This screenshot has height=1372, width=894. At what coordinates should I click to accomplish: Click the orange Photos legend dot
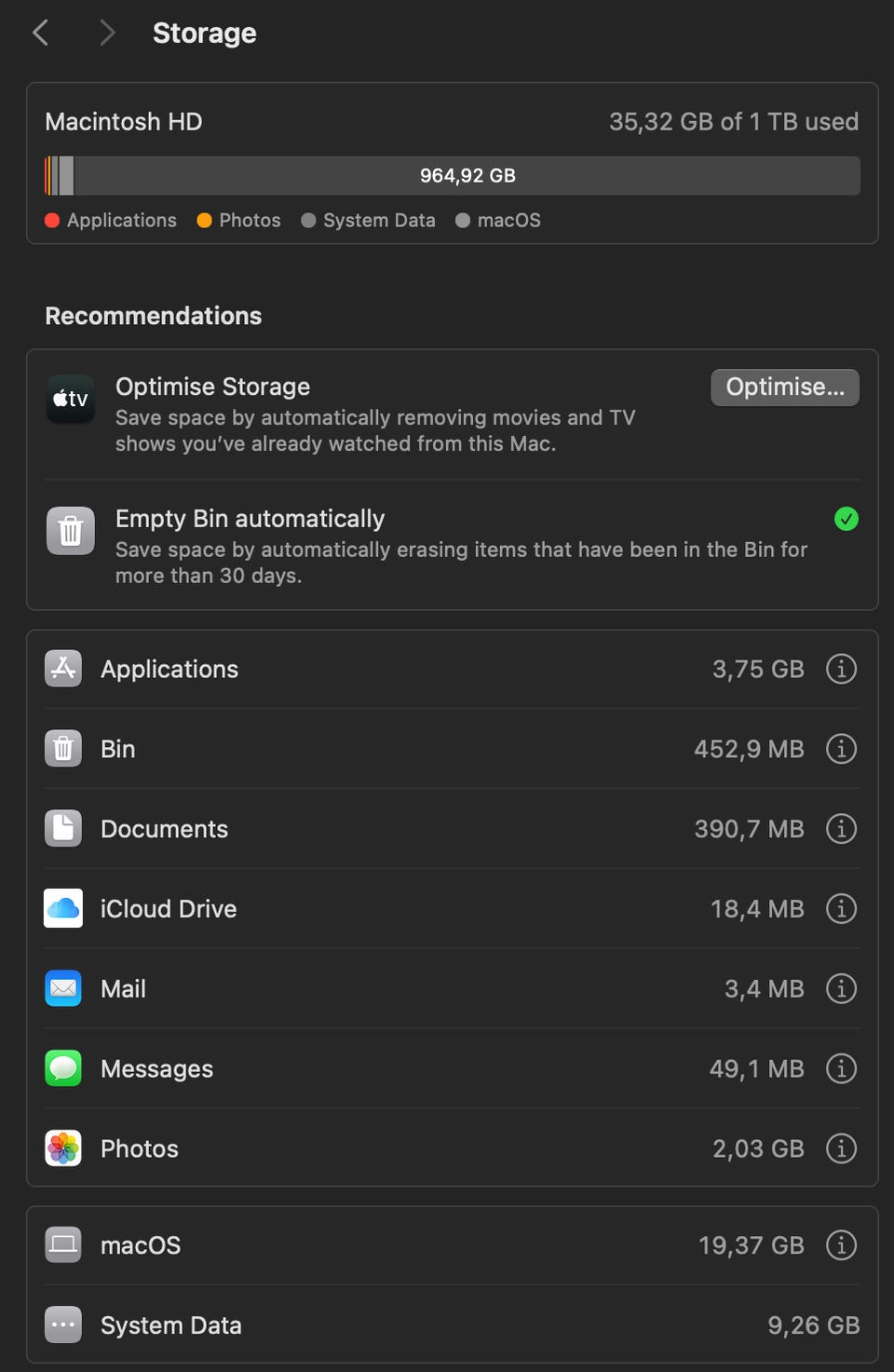coord(205,221)
